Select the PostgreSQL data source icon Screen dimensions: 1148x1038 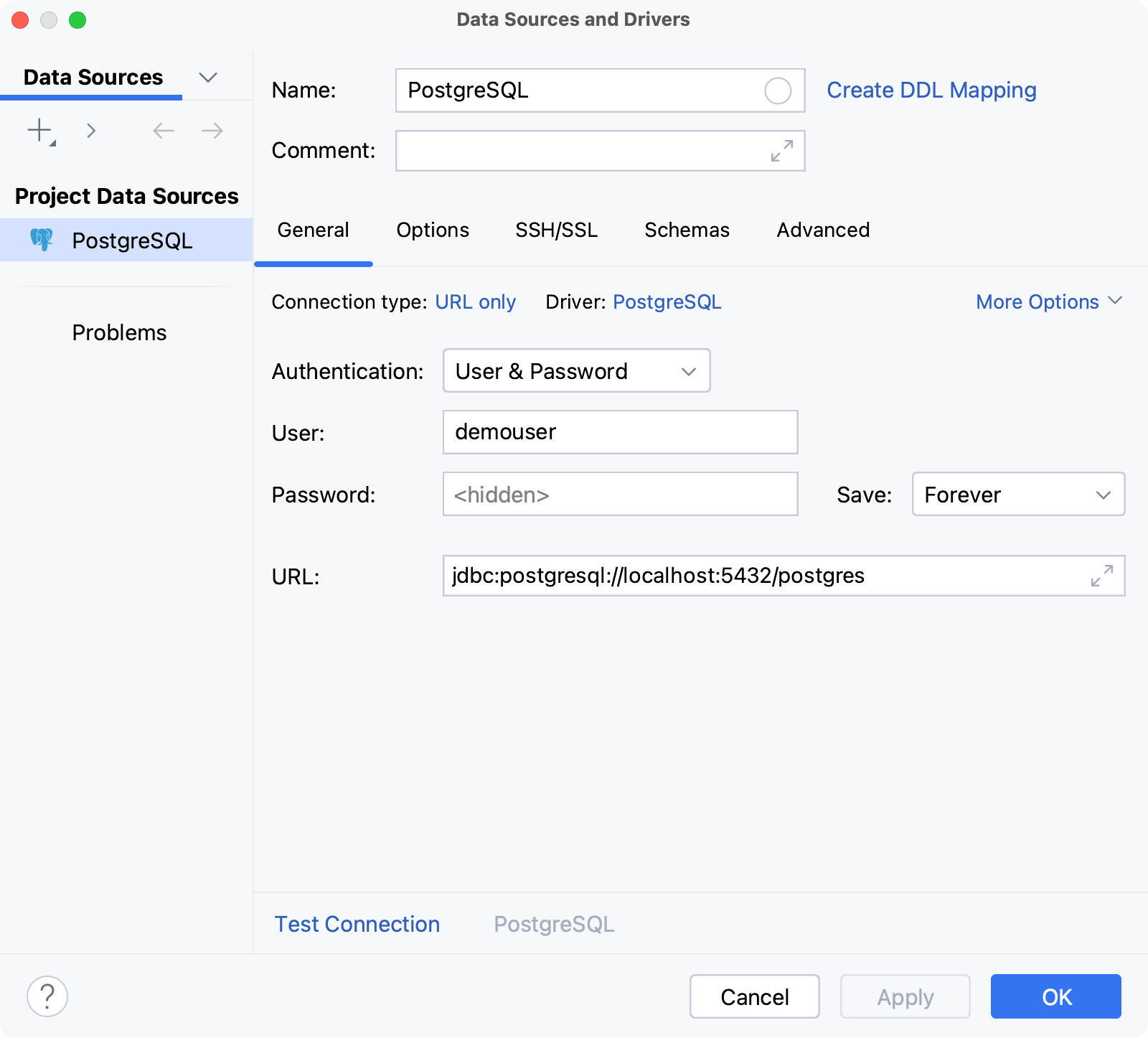click(x=41, y=240)
